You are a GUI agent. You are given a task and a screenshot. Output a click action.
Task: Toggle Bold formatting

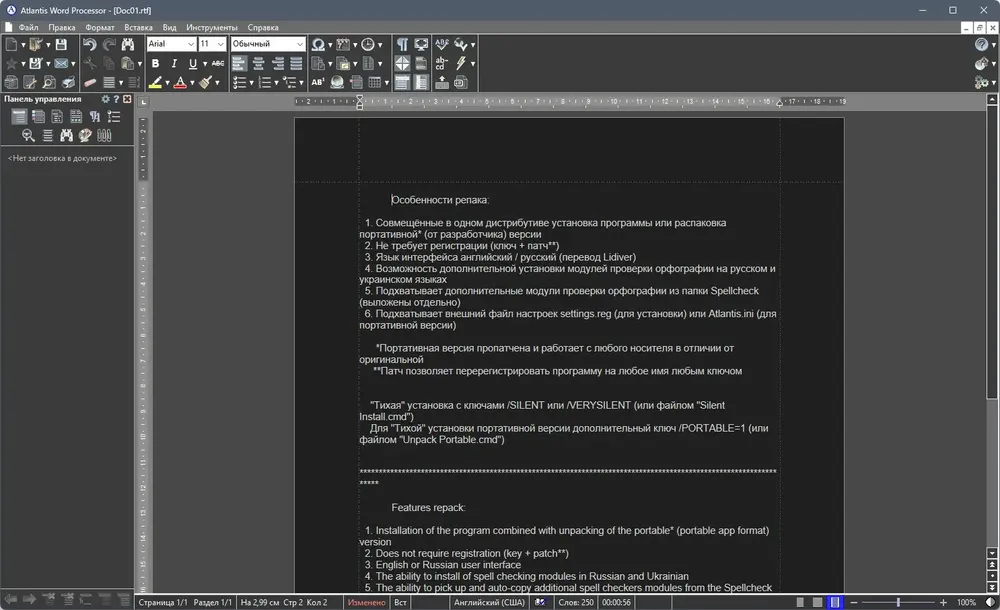[155, 63]
